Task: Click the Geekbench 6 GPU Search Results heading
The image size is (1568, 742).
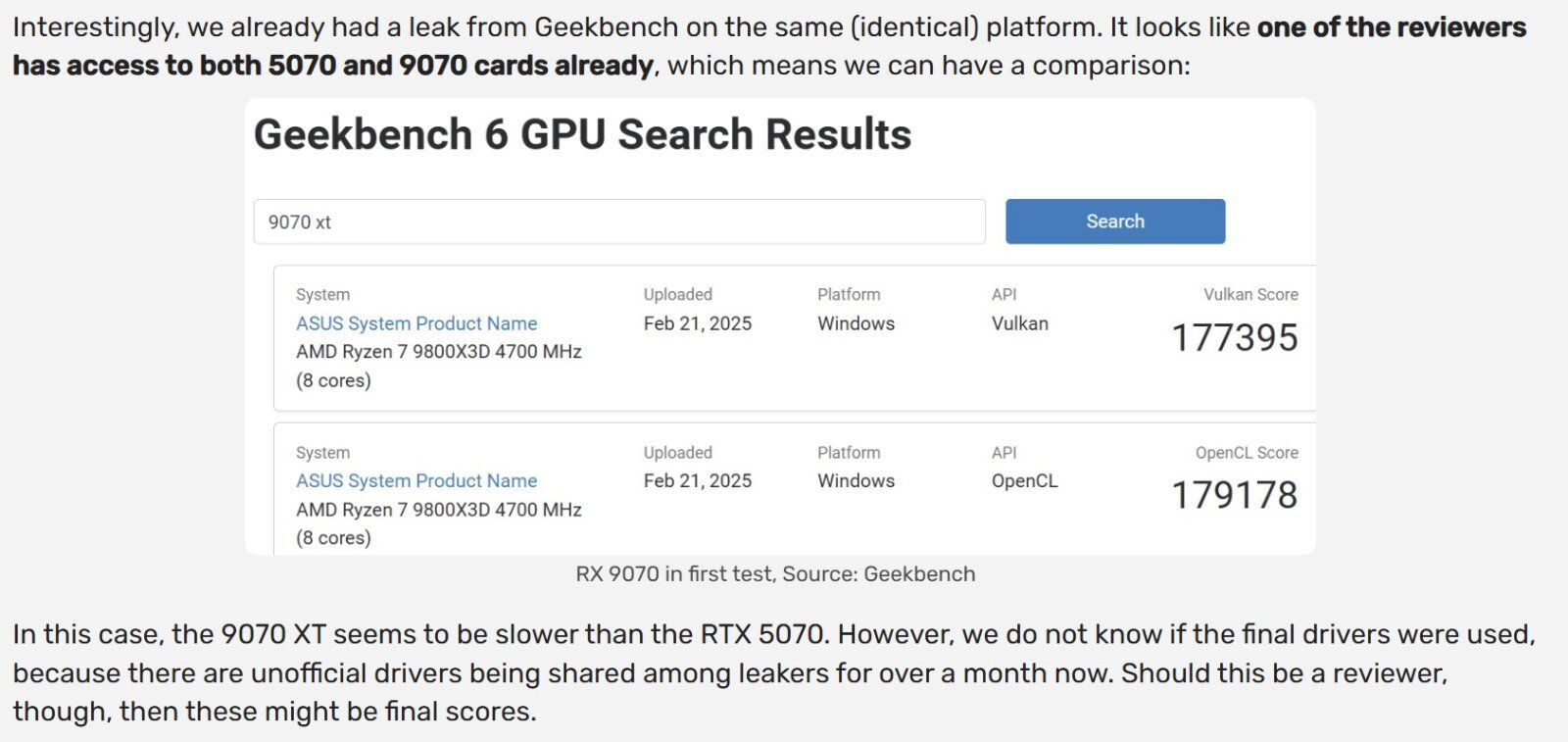Action: pyautogui.click(x=582, y=134)
